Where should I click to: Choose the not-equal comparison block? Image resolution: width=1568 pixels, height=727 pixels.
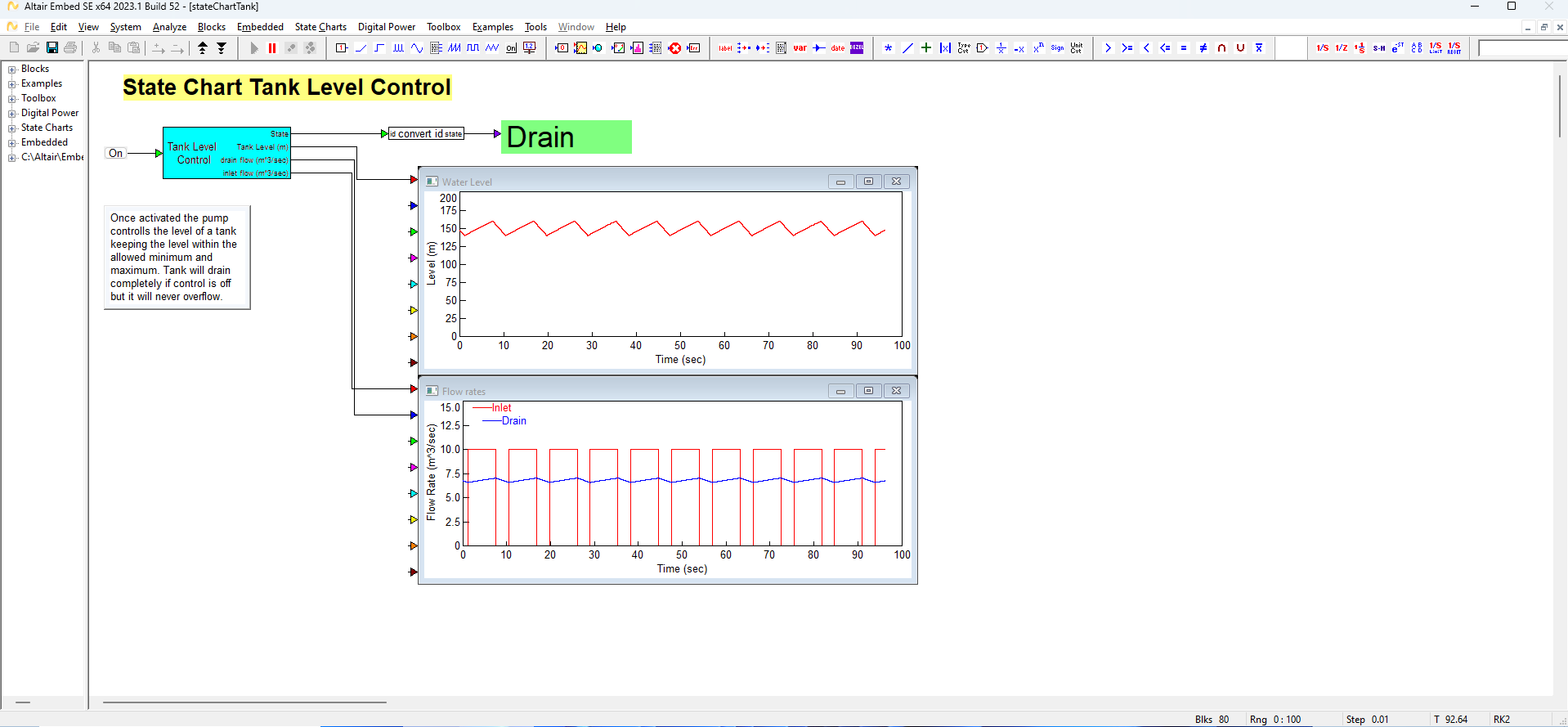(x=1203, y=48)
